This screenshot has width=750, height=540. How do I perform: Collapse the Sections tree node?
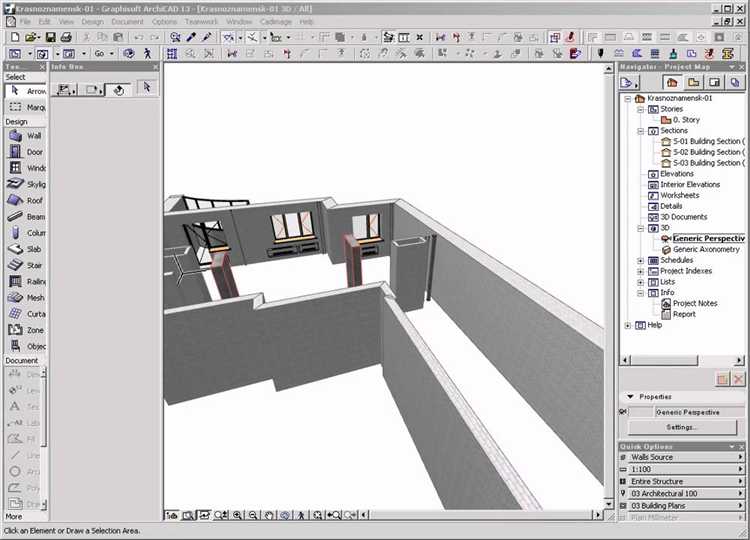640,131
